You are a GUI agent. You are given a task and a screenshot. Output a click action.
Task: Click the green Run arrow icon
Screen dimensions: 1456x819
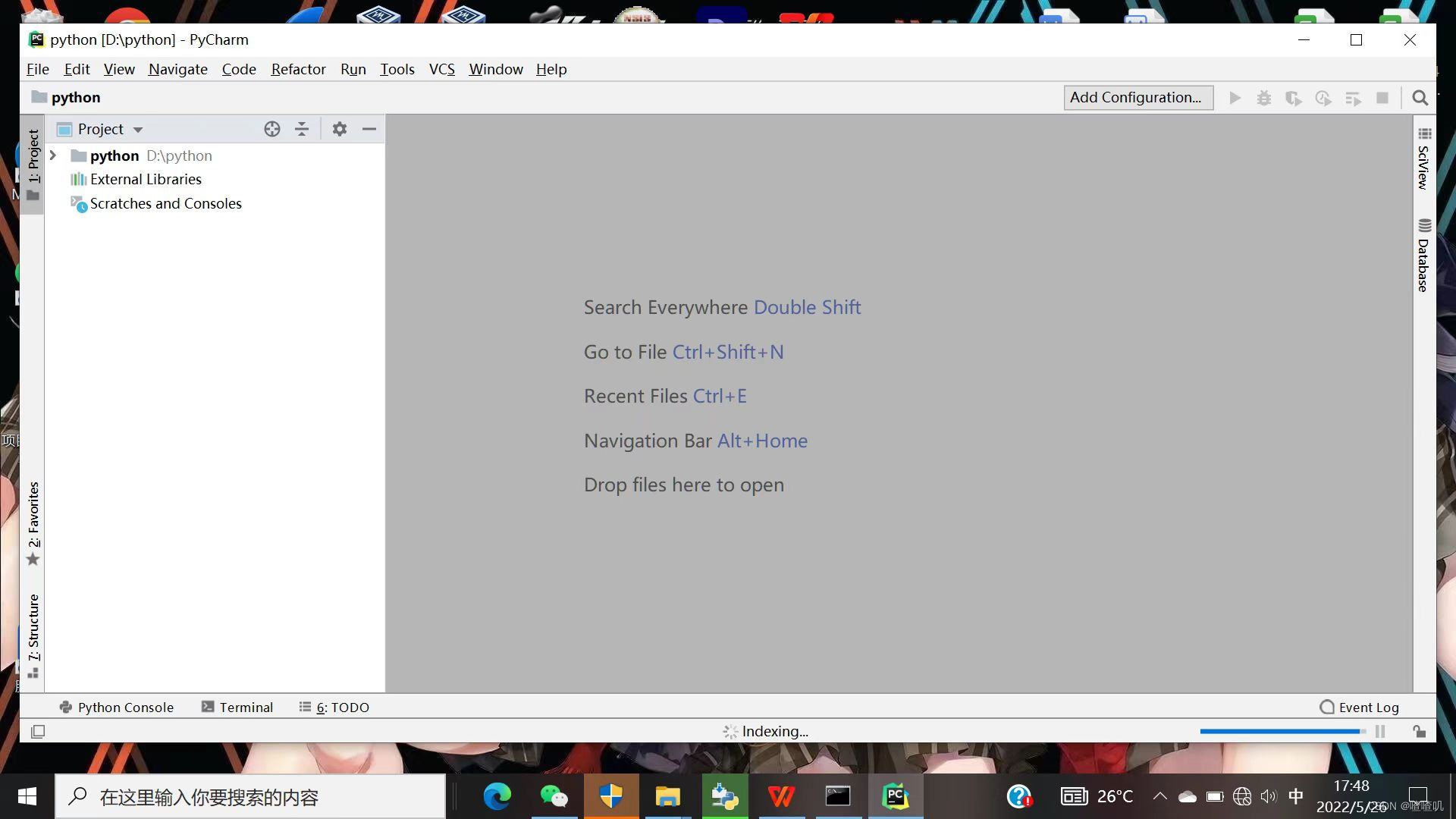tap(1235, 98)
